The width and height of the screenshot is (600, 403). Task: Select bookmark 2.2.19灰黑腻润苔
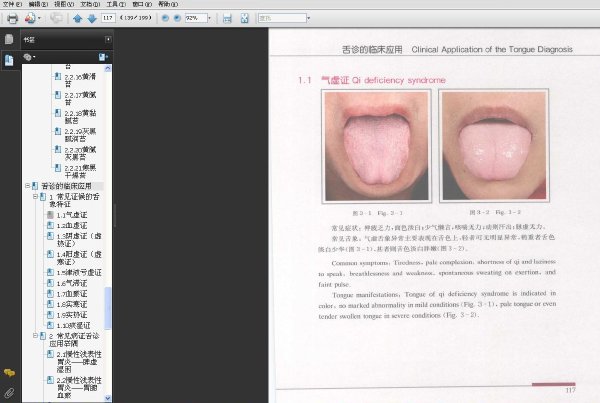(x=80, y=135)
